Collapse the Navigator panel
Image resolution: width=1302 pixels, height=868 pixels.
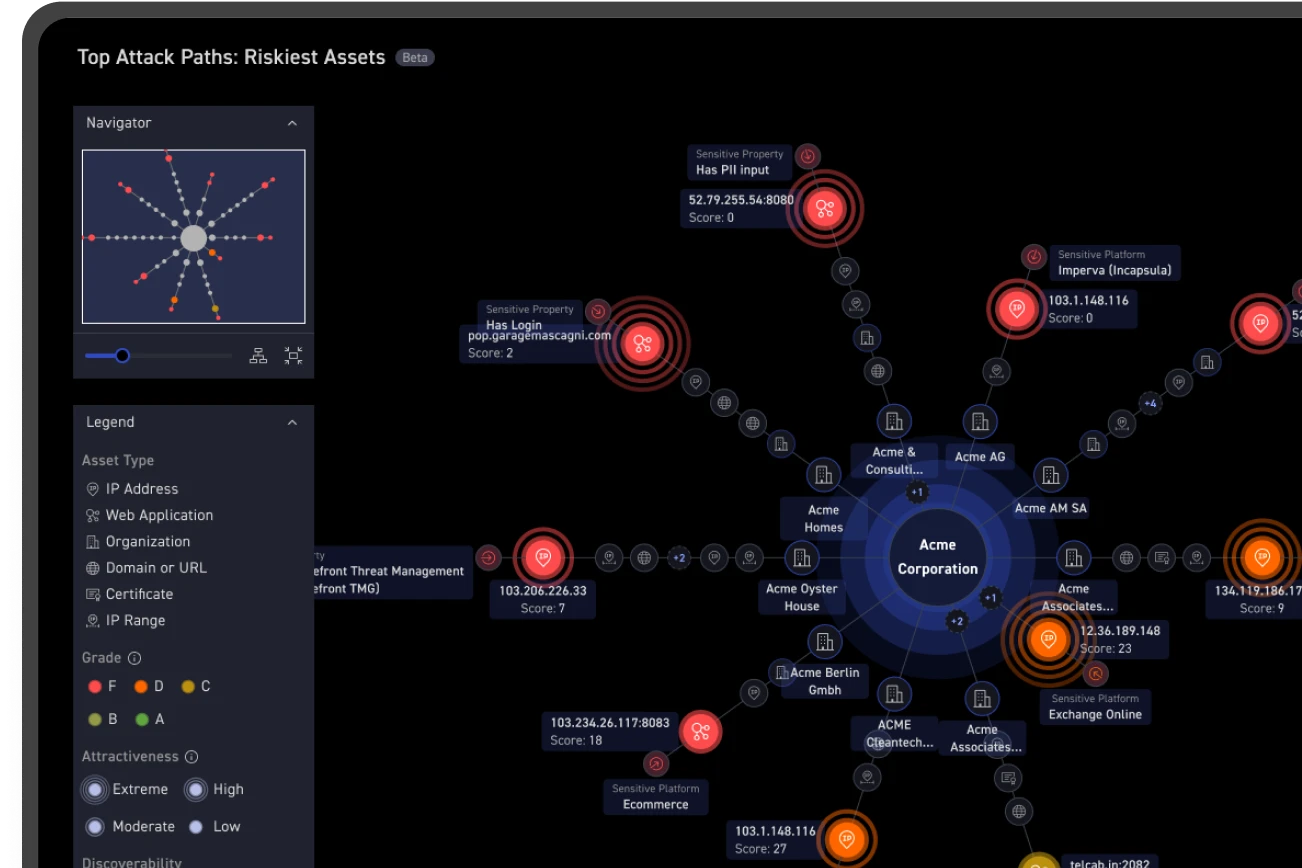point(292,123)
